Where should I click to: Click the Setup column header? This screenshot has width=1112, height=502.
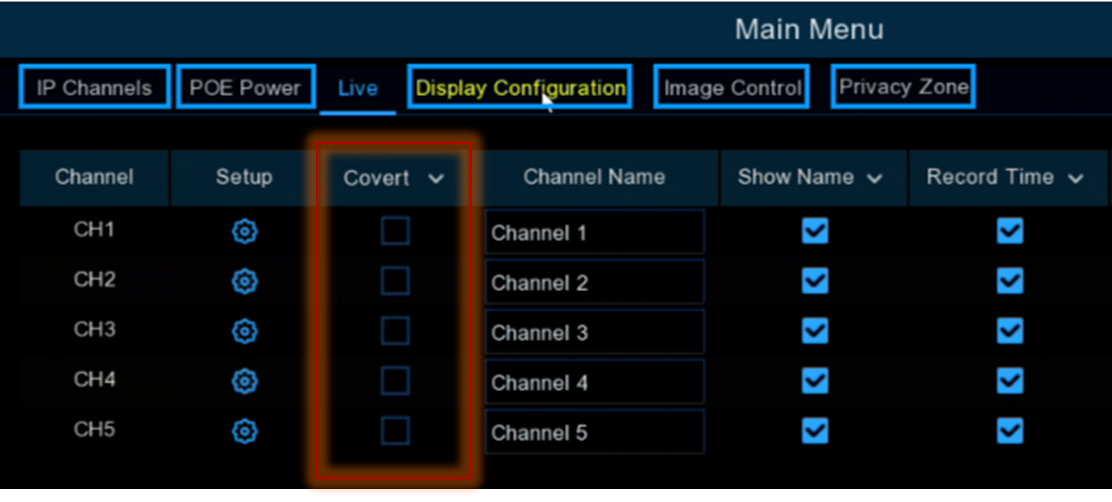click(244, 177)
